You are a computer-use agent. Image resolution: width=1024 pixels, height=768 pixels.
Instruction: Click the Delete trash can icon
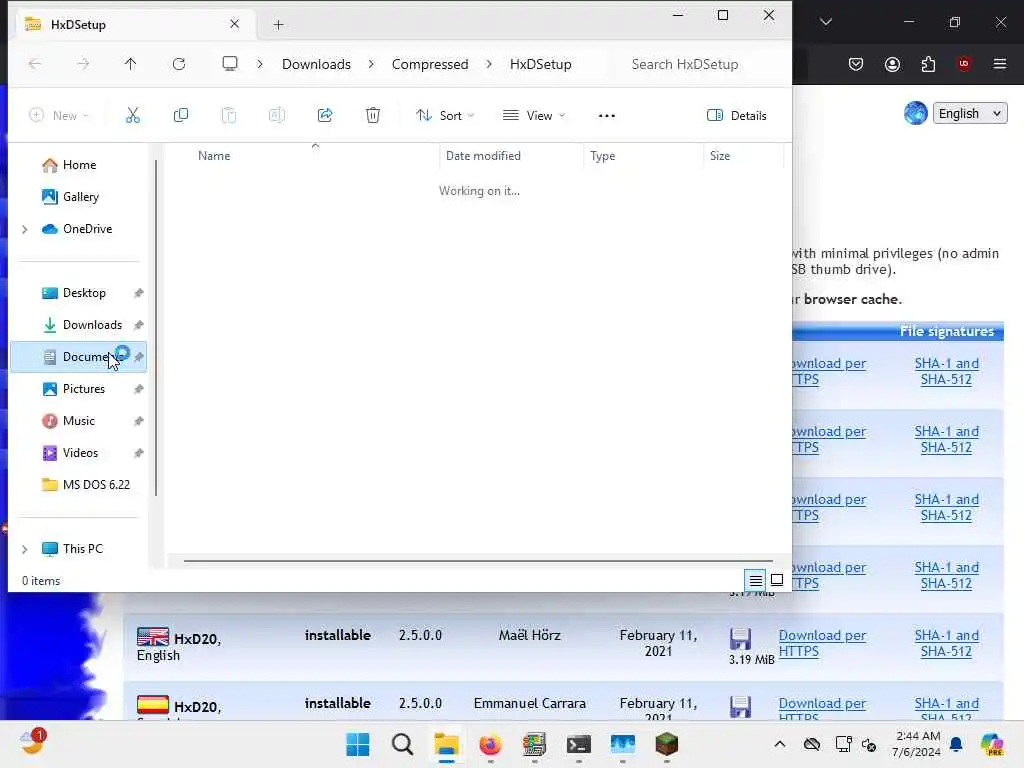click(373, 116)
